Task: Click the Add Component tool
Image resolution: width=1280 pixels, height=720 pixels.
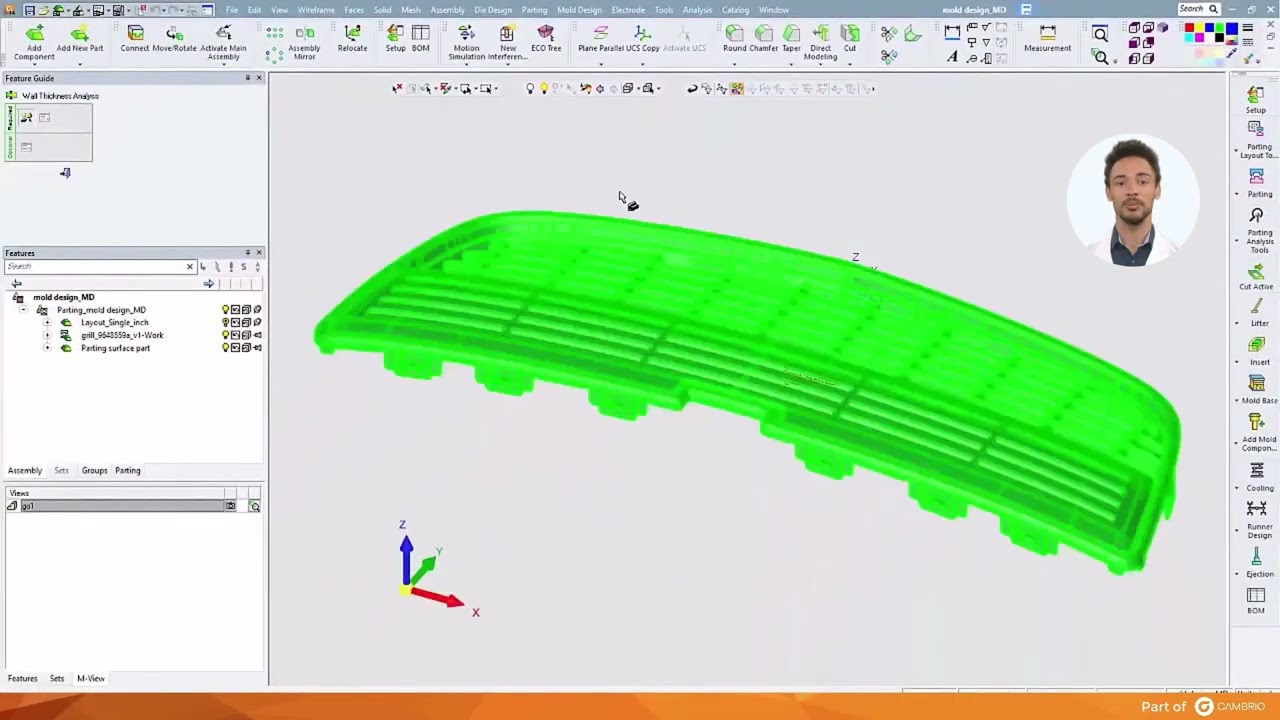Action: (x=34, y=42)
